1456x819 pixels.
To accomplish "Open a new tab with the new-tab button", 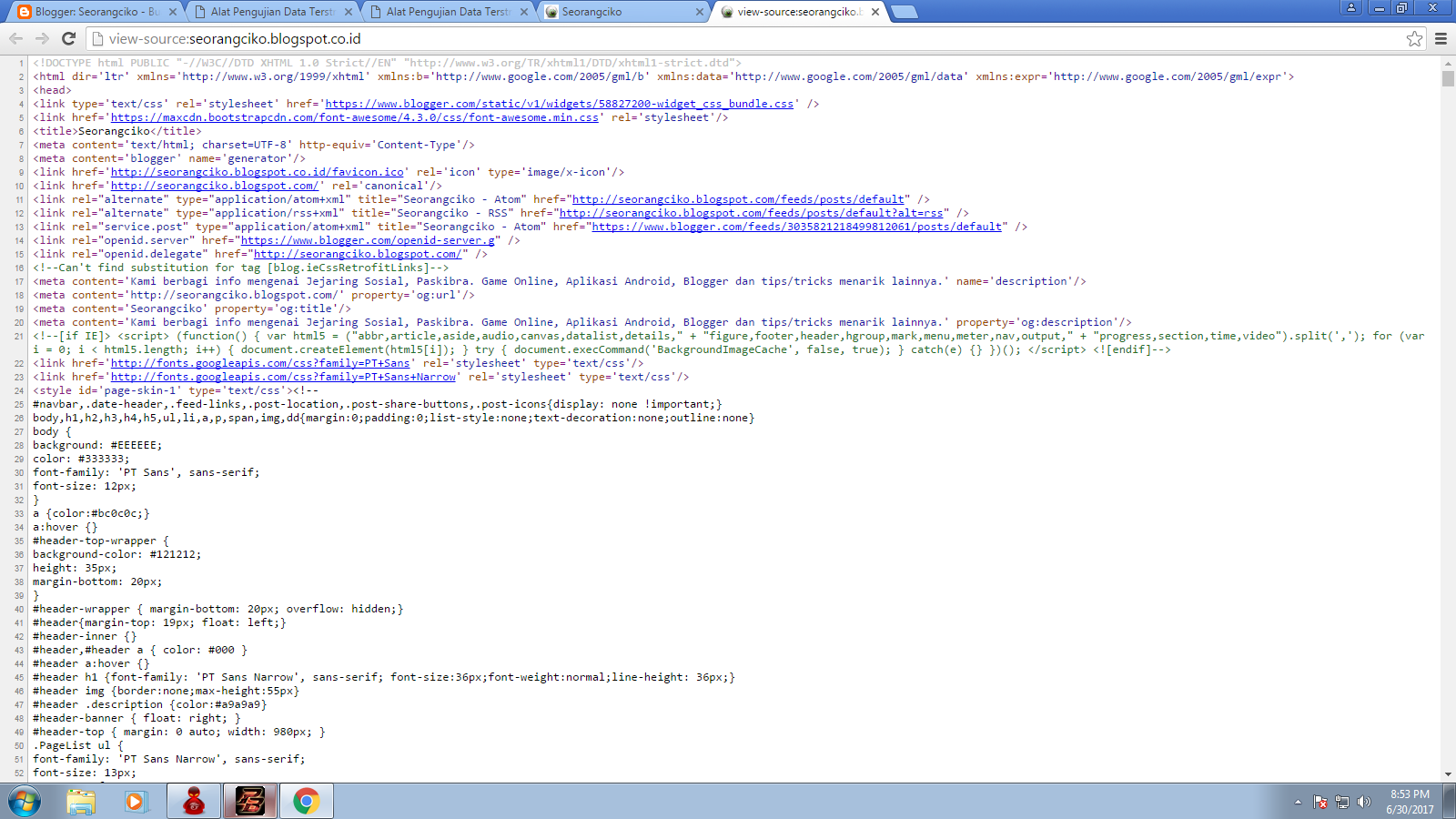I will [904, 12].
